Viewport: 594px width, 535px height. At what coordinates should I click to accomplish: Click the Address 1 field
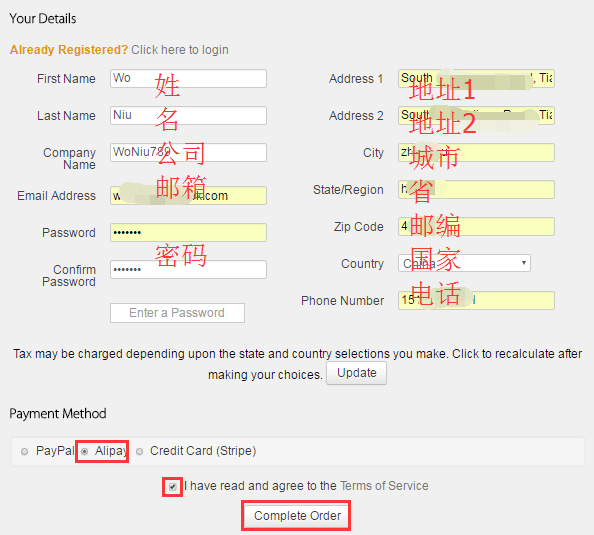pyautogui.click(x=476, y=78)
